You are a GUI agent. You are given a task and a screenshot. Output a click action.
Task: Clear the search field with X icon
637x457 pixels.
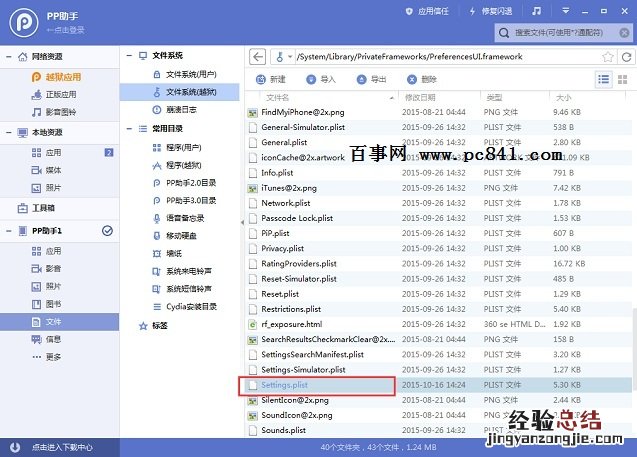click(624, 32)
